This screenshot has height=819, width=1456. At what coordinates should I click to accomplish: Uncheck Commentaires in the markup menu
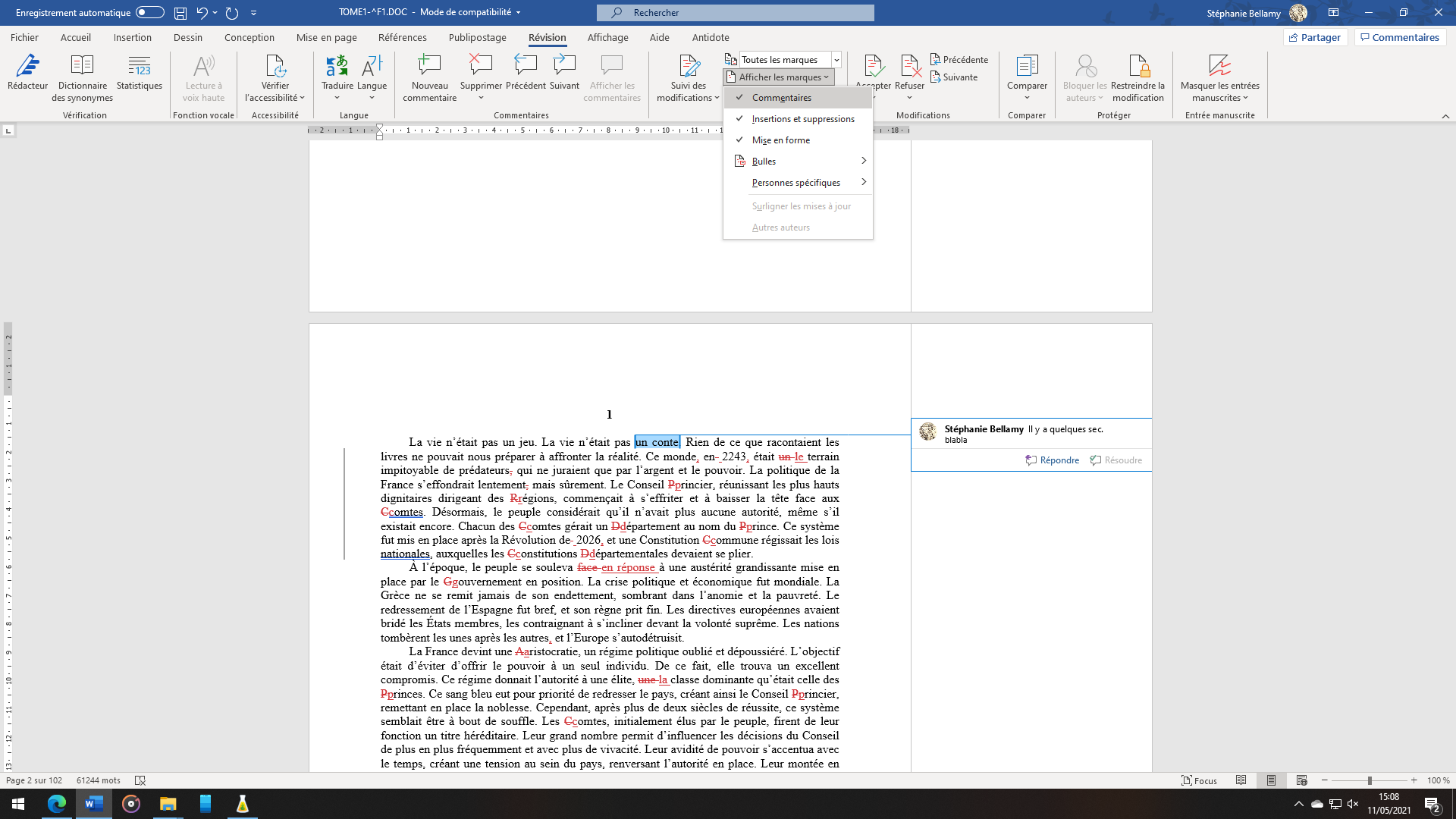781,98
